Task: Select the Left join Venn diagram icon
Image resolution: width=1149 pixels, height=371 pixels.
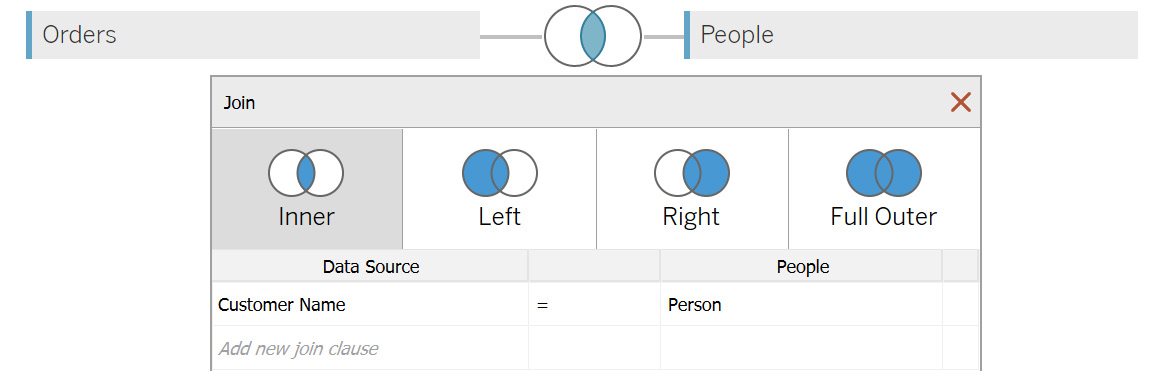Action: tap(500, 173)
